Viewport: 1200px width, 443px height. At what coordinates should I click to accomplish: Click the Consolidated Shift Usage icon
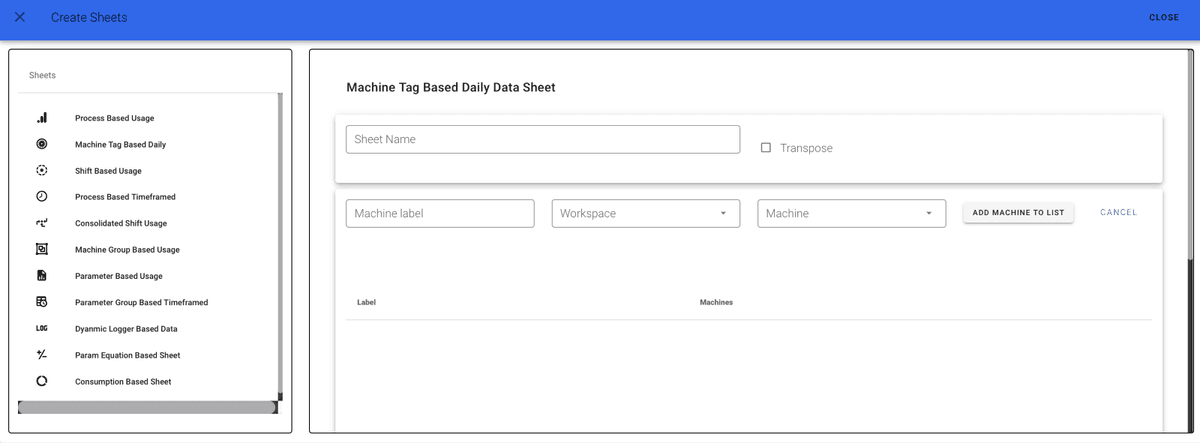click(x=42, y=223)
